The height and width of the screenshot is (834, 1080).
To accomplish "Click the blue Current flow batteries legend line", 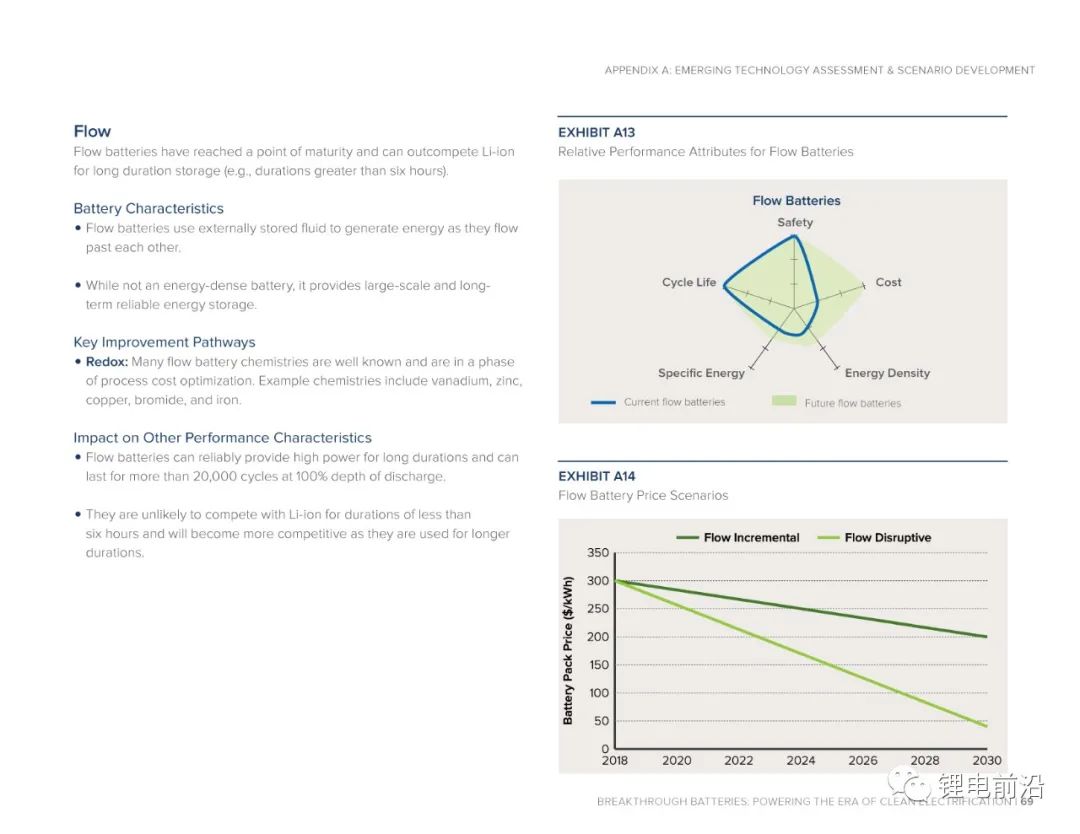I will 603,402.
